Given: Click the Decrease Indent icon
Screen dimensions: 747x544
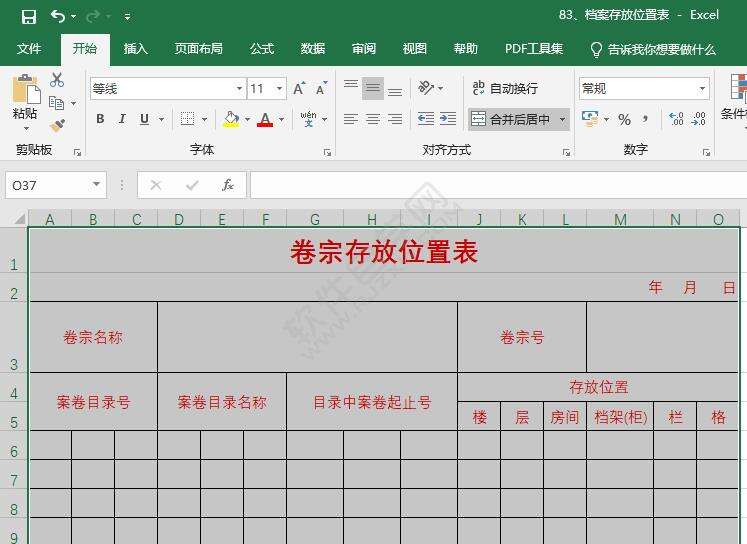Looking at the screenshot, I should point(426,119).
